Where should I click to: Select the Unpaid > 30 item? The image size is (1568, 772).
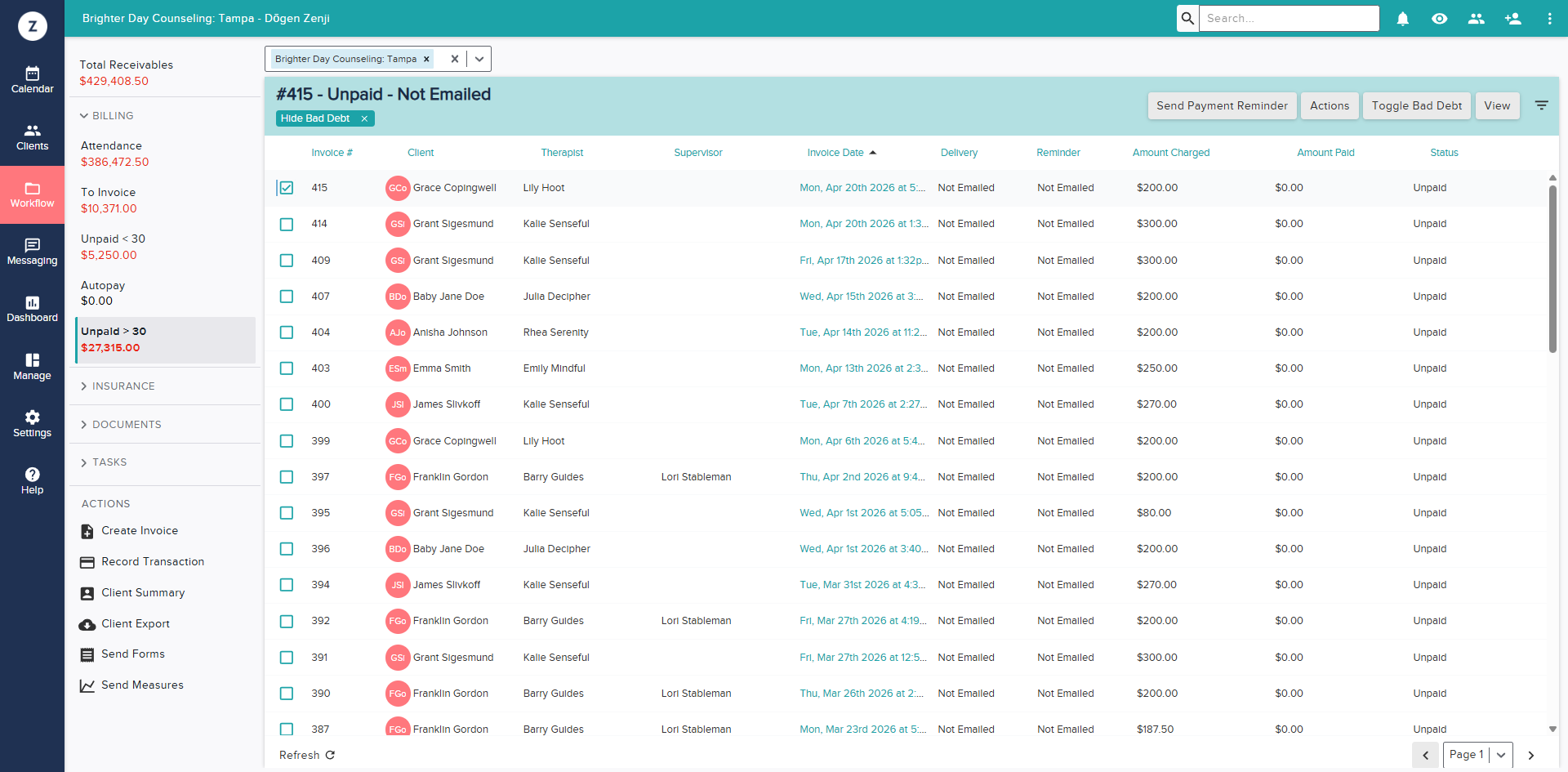(x=166, y=340)
